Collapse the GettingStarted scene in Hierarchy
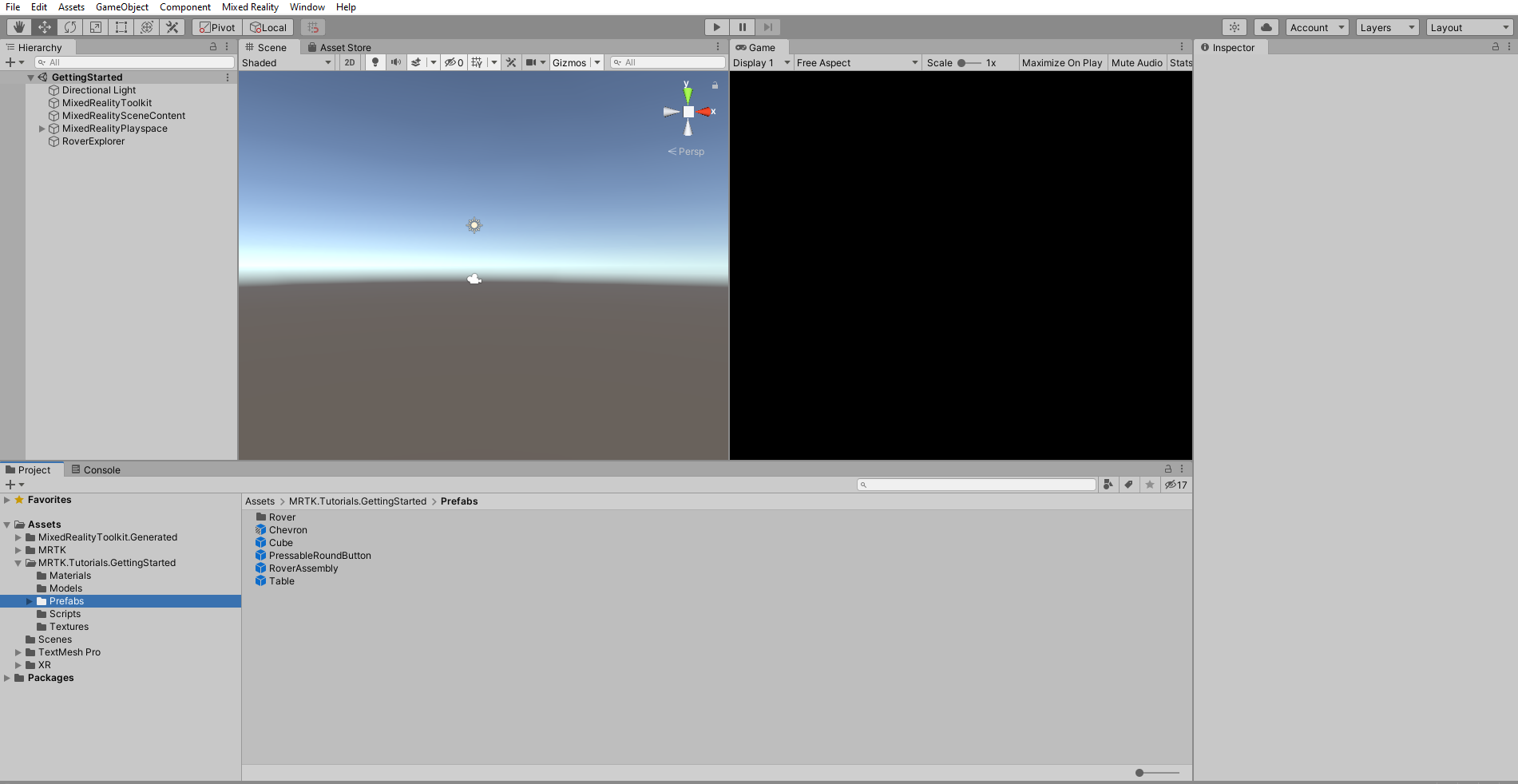 pos(31,77)
